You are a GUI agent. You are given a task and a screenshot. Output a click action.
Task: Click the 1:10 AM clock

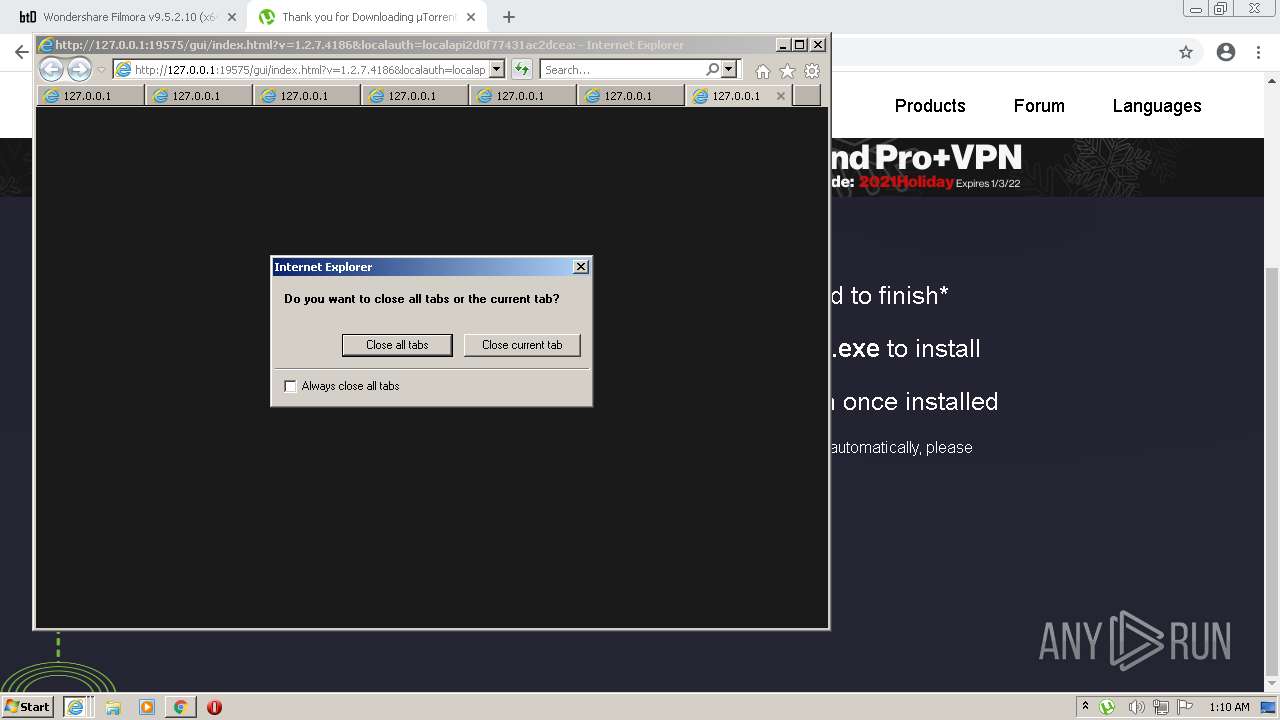(x=1229, y=707)
